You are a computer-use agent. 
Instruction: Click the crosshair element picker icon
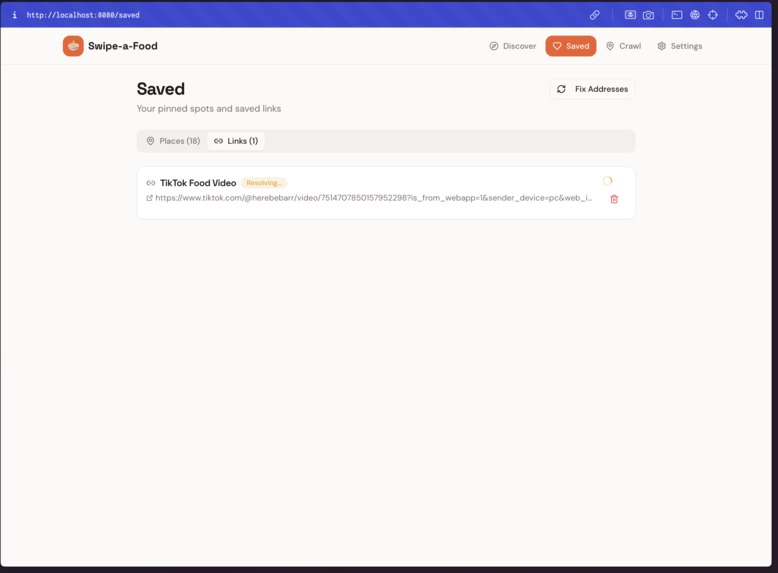pyautogui.click(x=713, y=15)
